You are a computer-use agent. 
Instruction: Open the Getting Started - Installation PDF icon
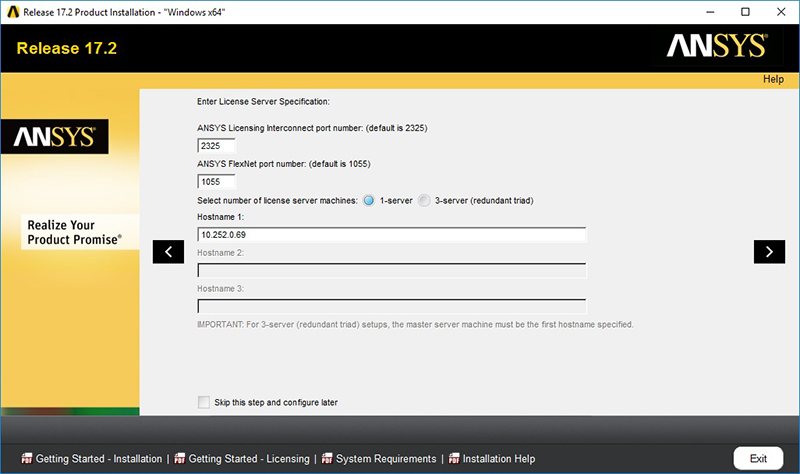point(27,458)
